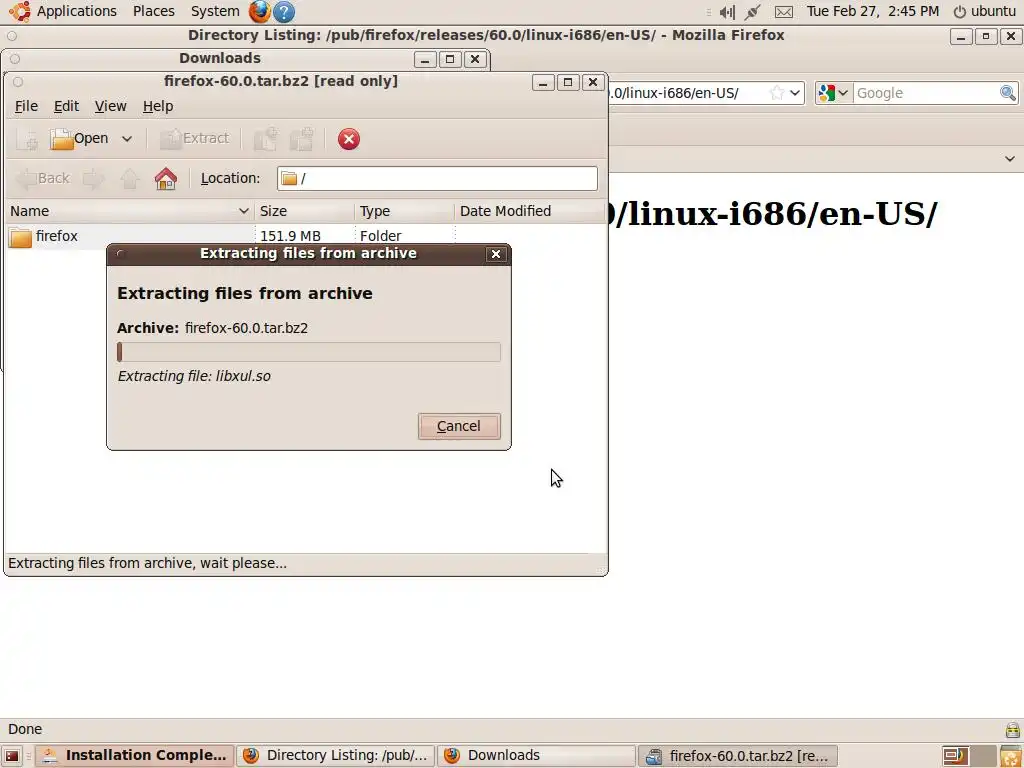Click the 151.9 MB size cell
This screenshot has height=768, width=1024.
point(290,236)
